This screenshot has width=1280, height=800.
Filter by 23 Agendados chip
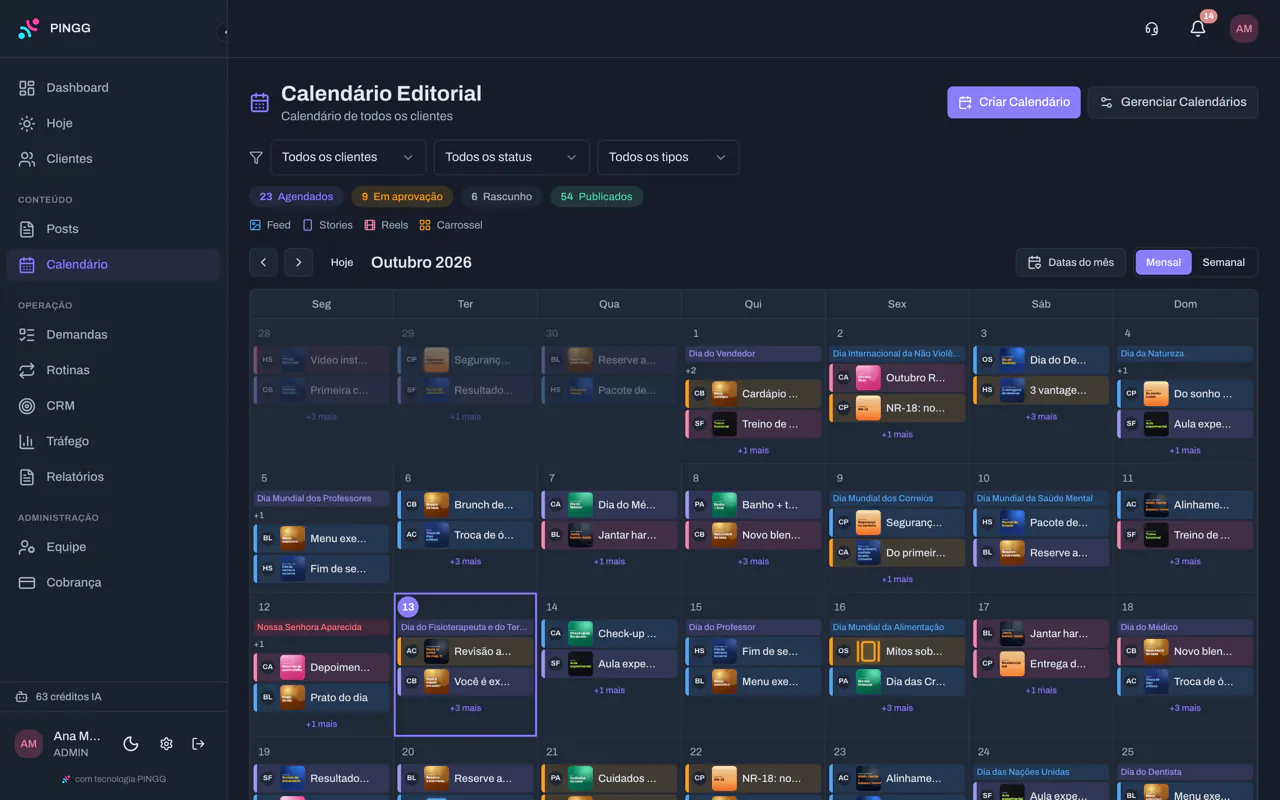296,197
